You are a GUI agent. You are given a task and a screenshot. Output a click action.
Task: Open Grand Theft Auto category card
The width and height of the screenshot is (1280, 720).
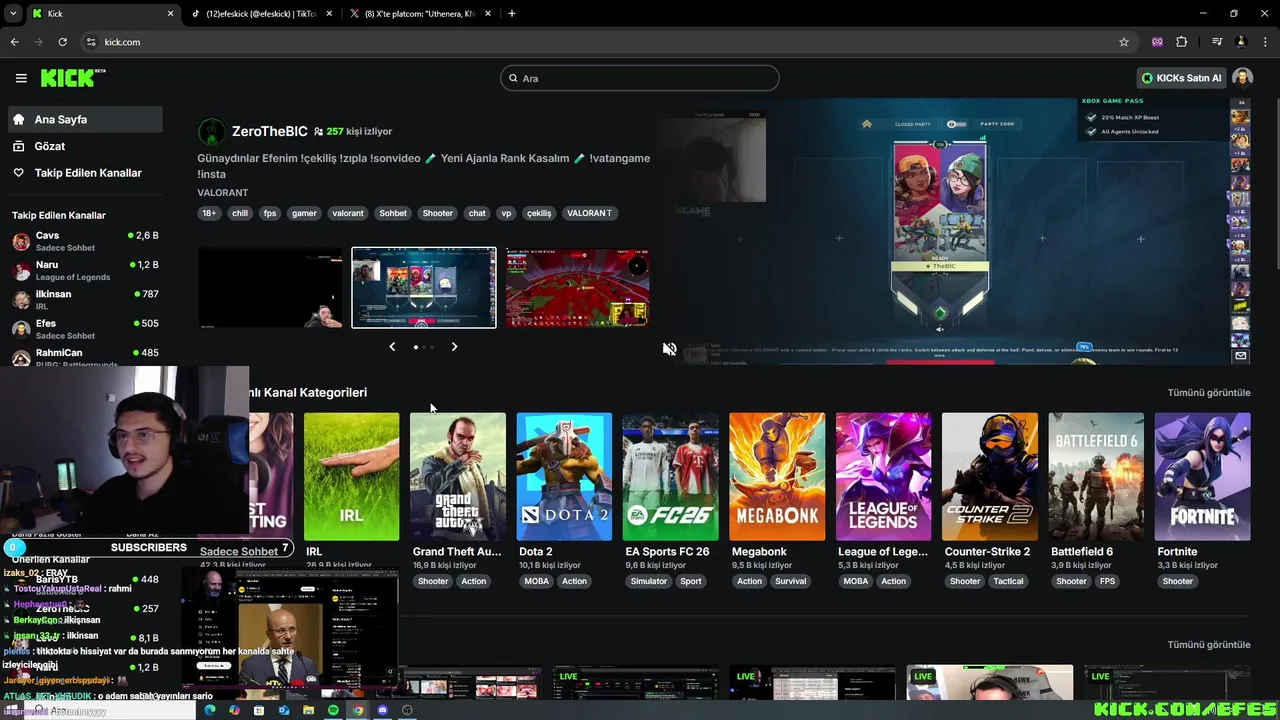(x=458, y=477)
